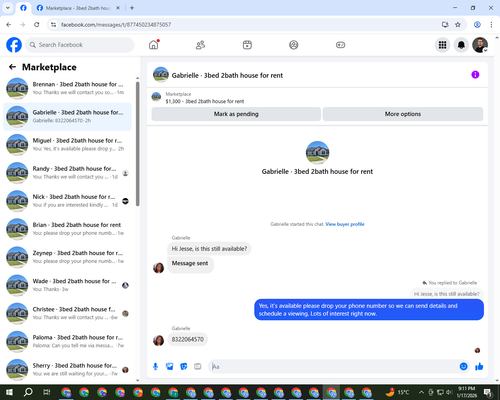The width and height of the screenshot is (500, 400).
Task: Open Paloma's conversation
Action: click(67, 341)
